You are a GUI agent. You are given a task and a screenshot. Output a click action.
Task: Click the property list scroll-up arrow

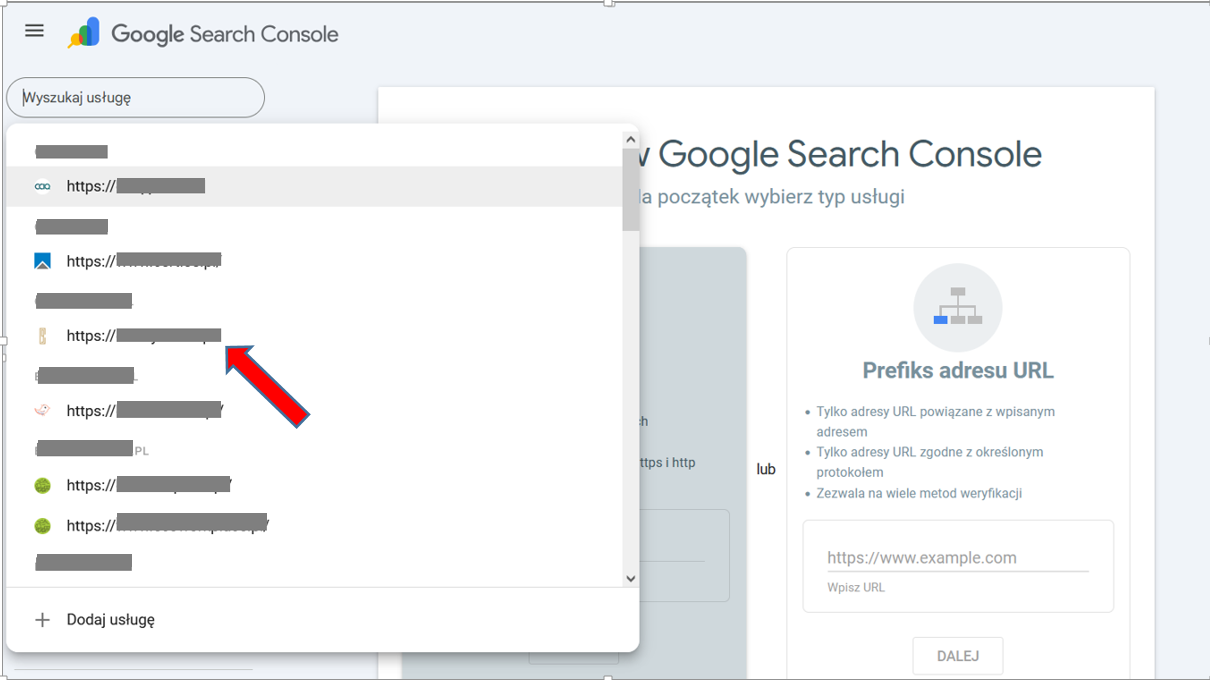(630, 140)
